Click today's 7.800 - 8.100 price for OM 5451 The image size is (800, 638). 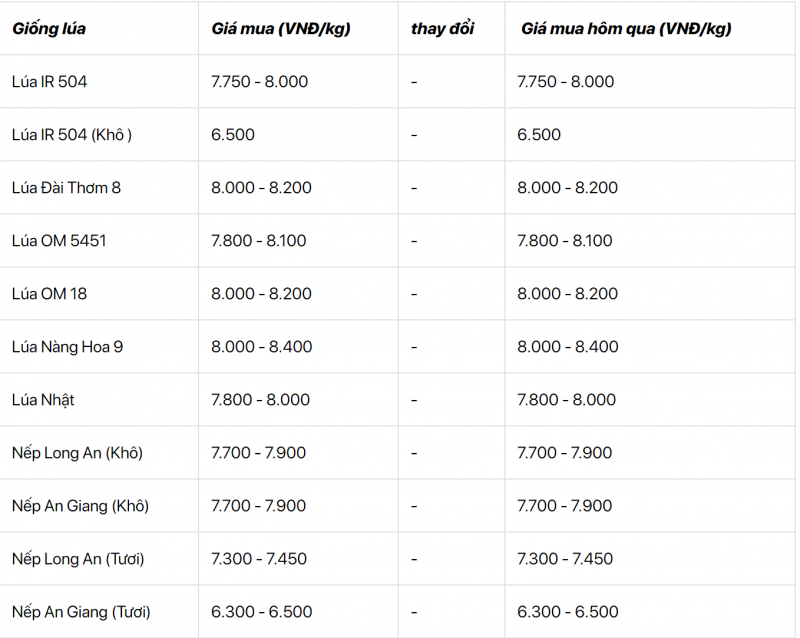259,241
